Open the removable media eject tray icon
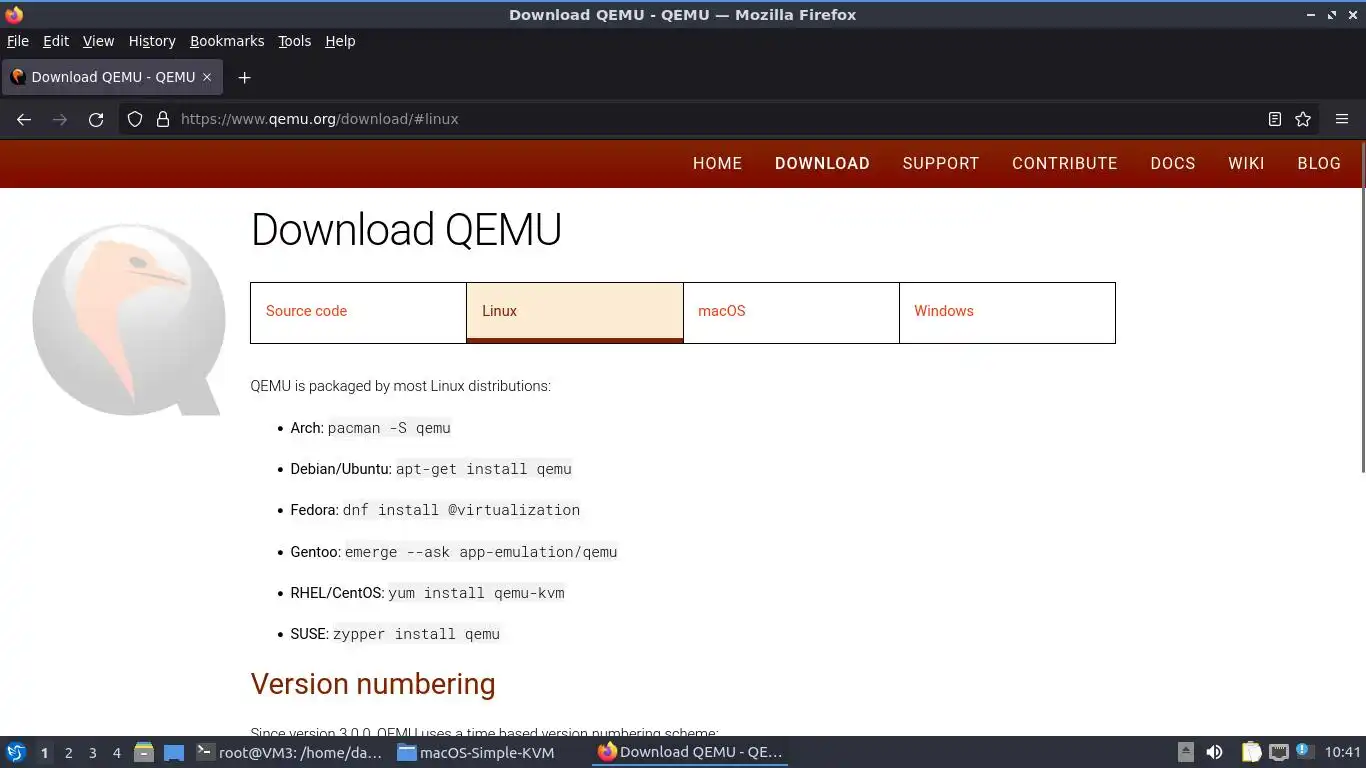 pyautogui.click(x=1186, y=752)
